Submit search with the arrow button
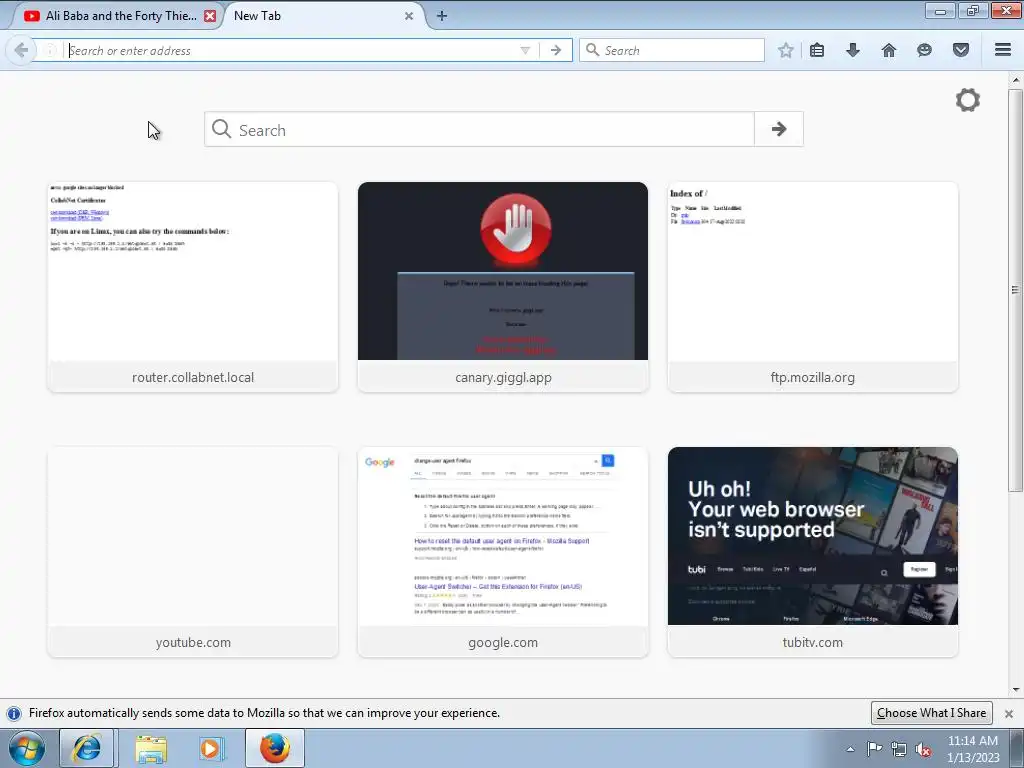Viewport: 1024px width, 768px height. click(x=778, y=129)
